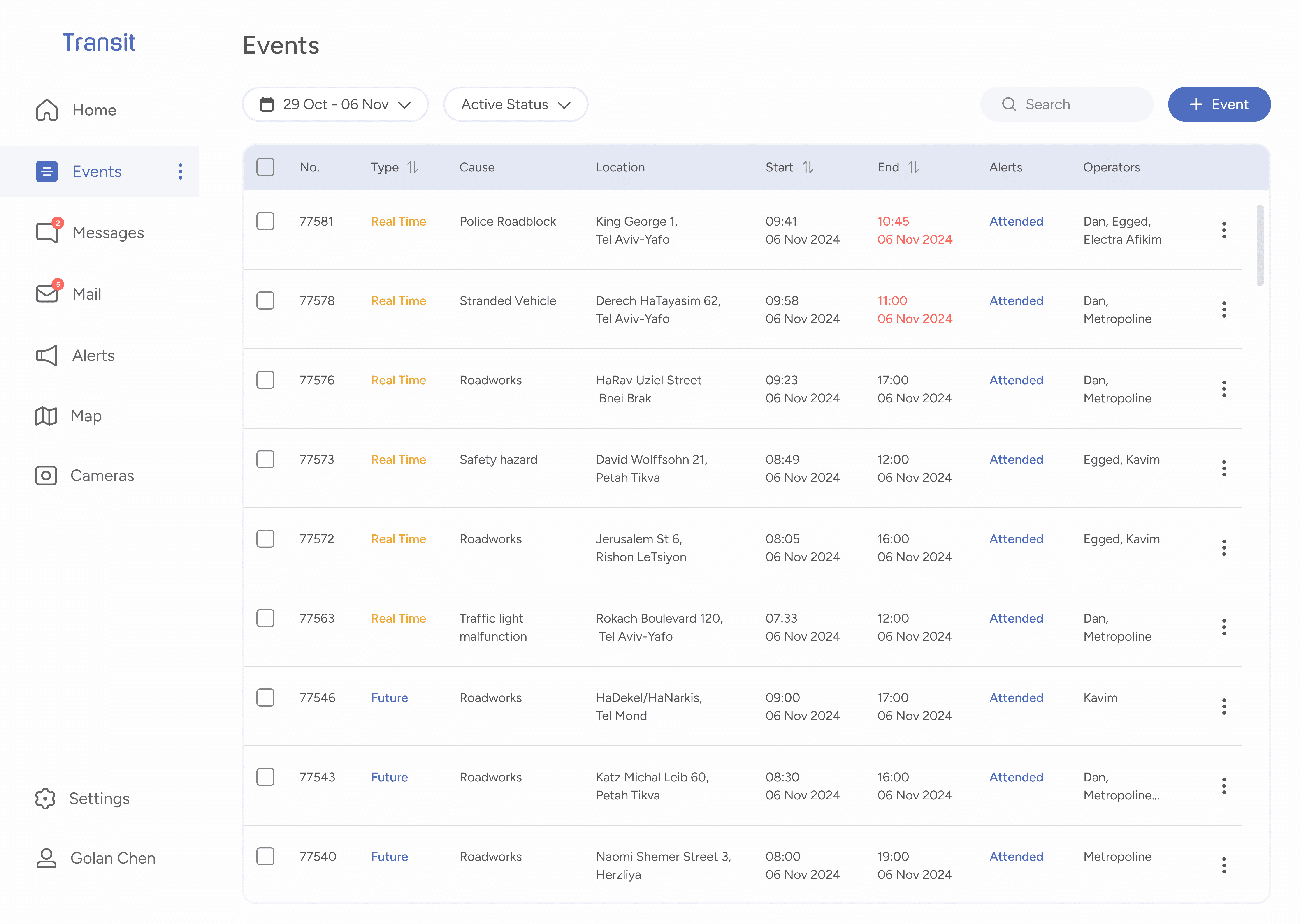1300x924 pixels.
Task: Open Golan Chen user profile
Action: [x=113, y=857]
